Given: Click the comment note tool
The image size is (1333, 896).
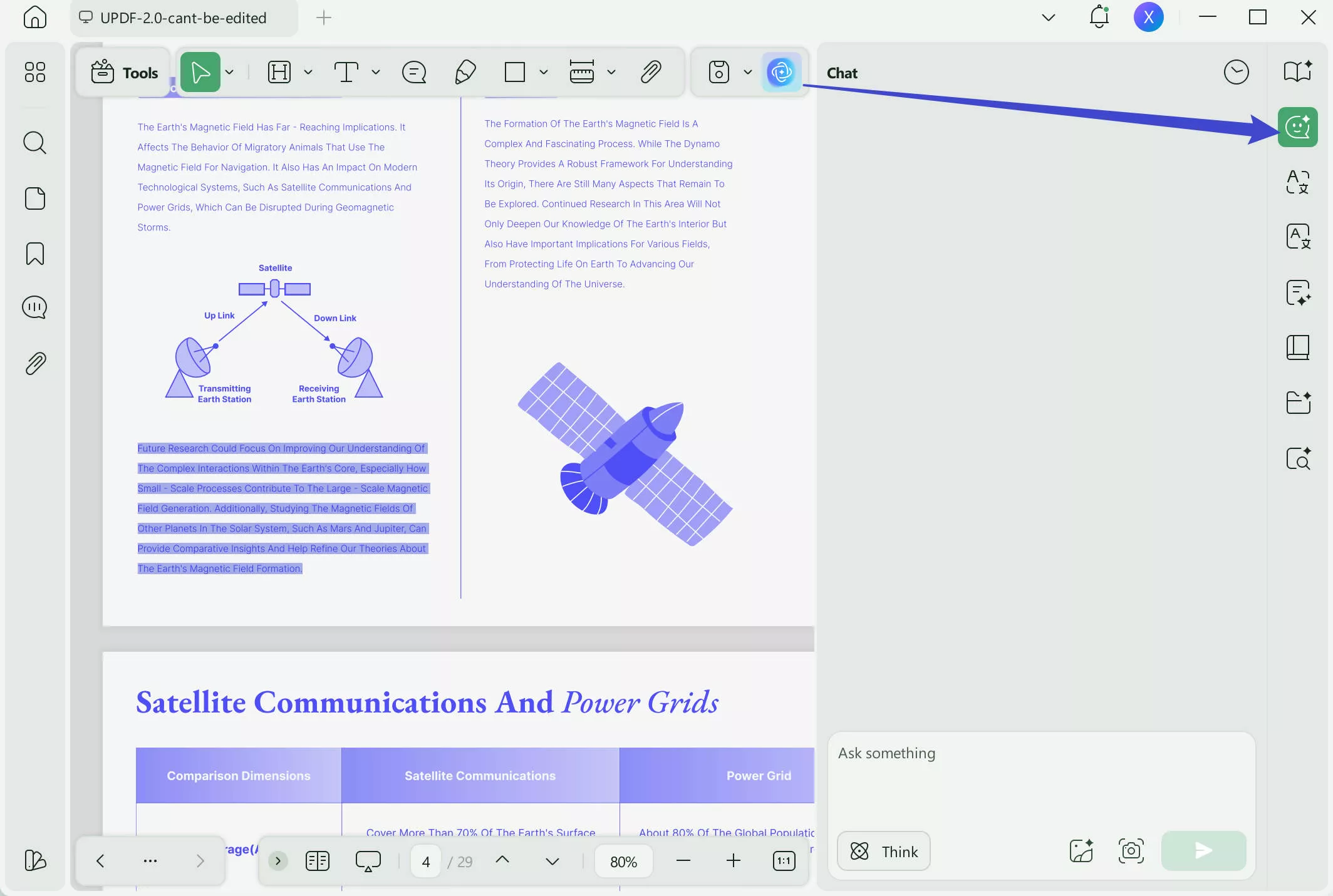Looking at the screenshot, I should pyautogui.click(x=414, y=72).
